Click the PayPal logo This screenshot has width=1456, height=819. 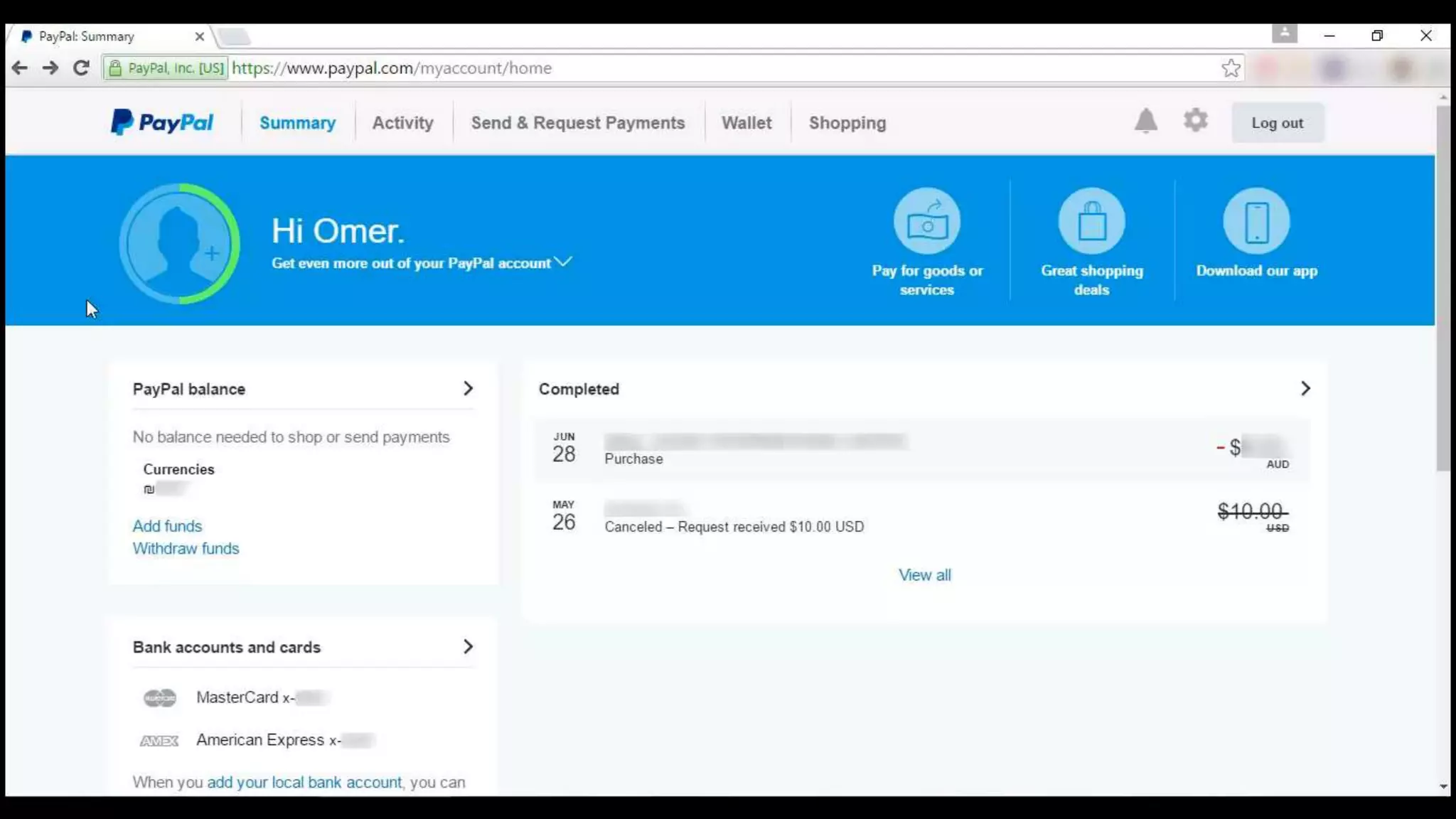pyautogui.click(x=162, y=122)
